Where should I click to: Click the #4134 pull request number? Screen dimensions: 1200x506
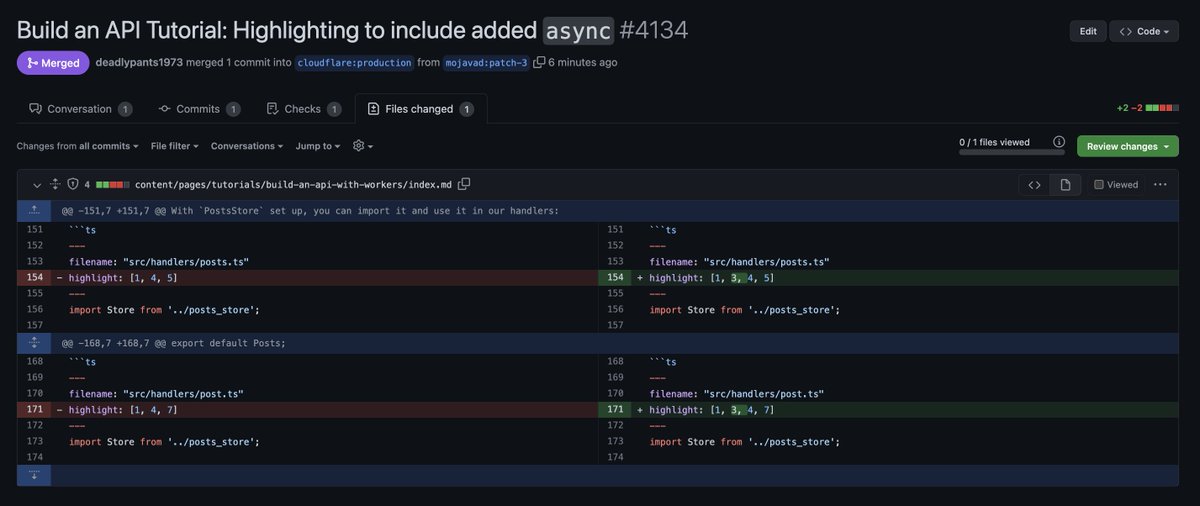[x=653, y=31]
